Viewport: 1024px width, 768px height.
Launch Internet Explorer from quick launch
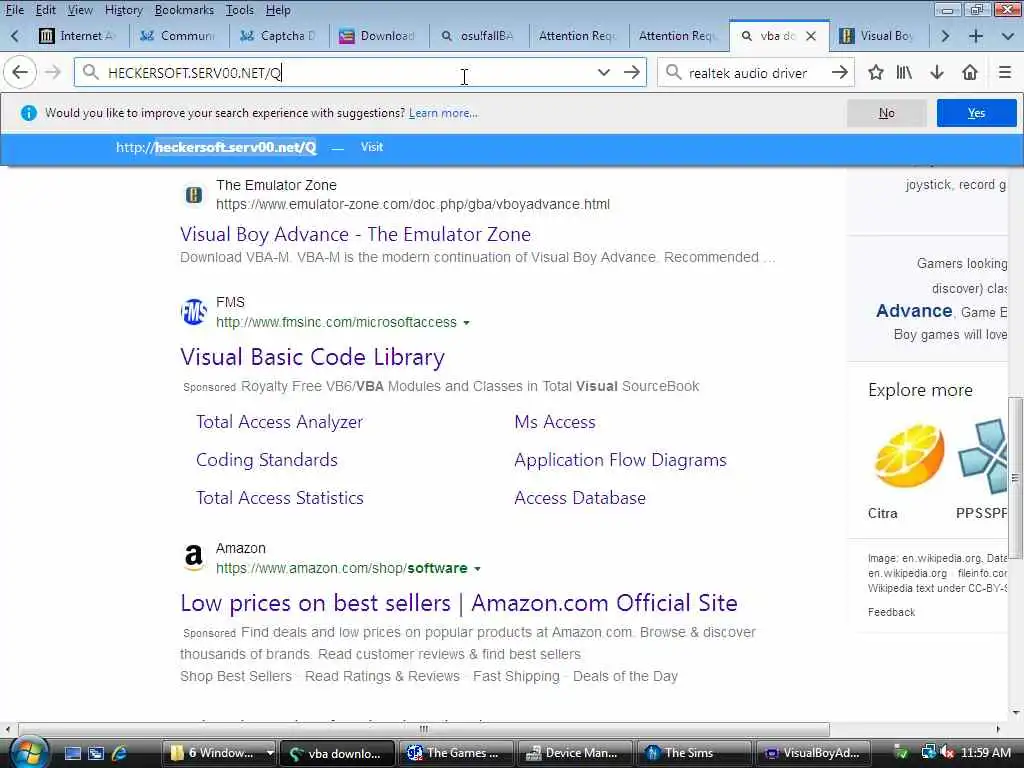point(119,753)
